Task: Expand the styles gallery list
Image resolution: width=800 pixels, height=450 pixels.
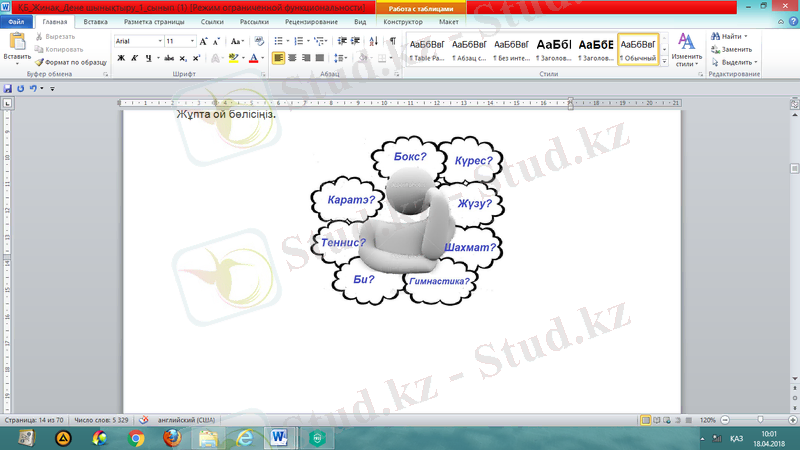Action: pyautogui.click(x=665, y=60)
